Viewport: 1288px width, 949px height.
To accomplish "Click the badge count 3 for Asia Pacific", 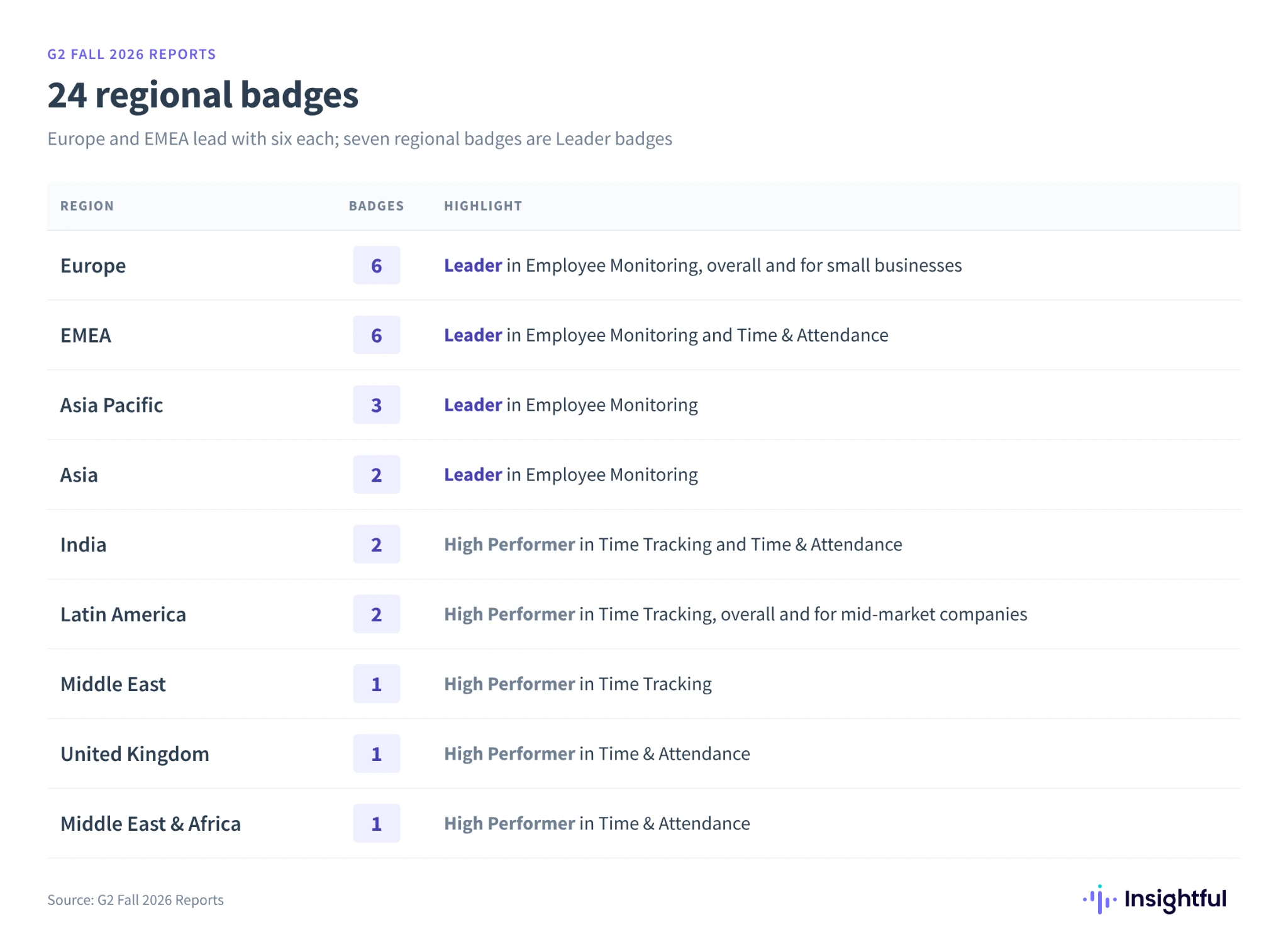I will coord(376,405).
